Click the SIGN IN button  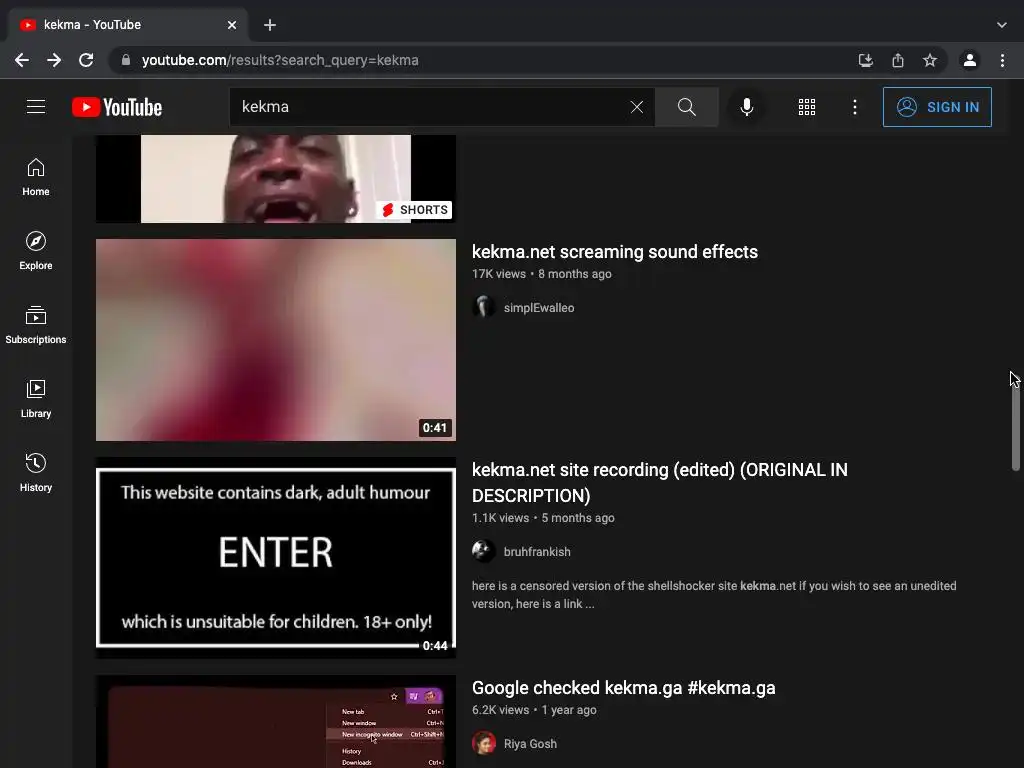click(937, 107)
